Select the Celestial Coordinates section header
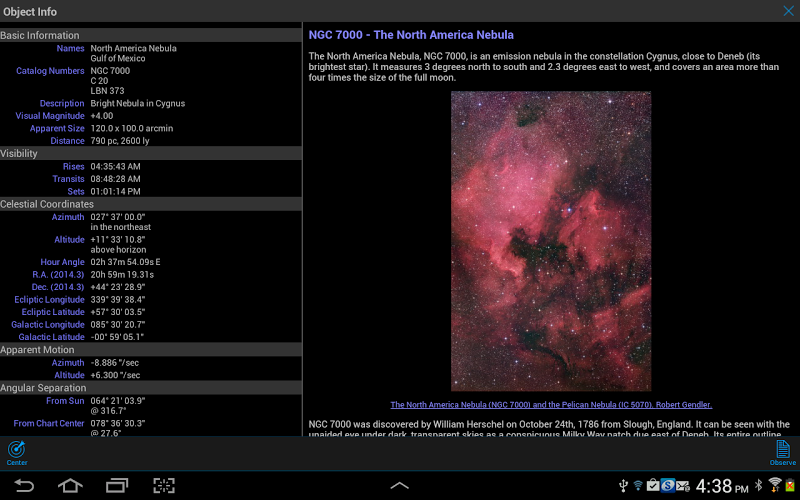The width and height of the screenshot is (800, 500). click(151, 204)
